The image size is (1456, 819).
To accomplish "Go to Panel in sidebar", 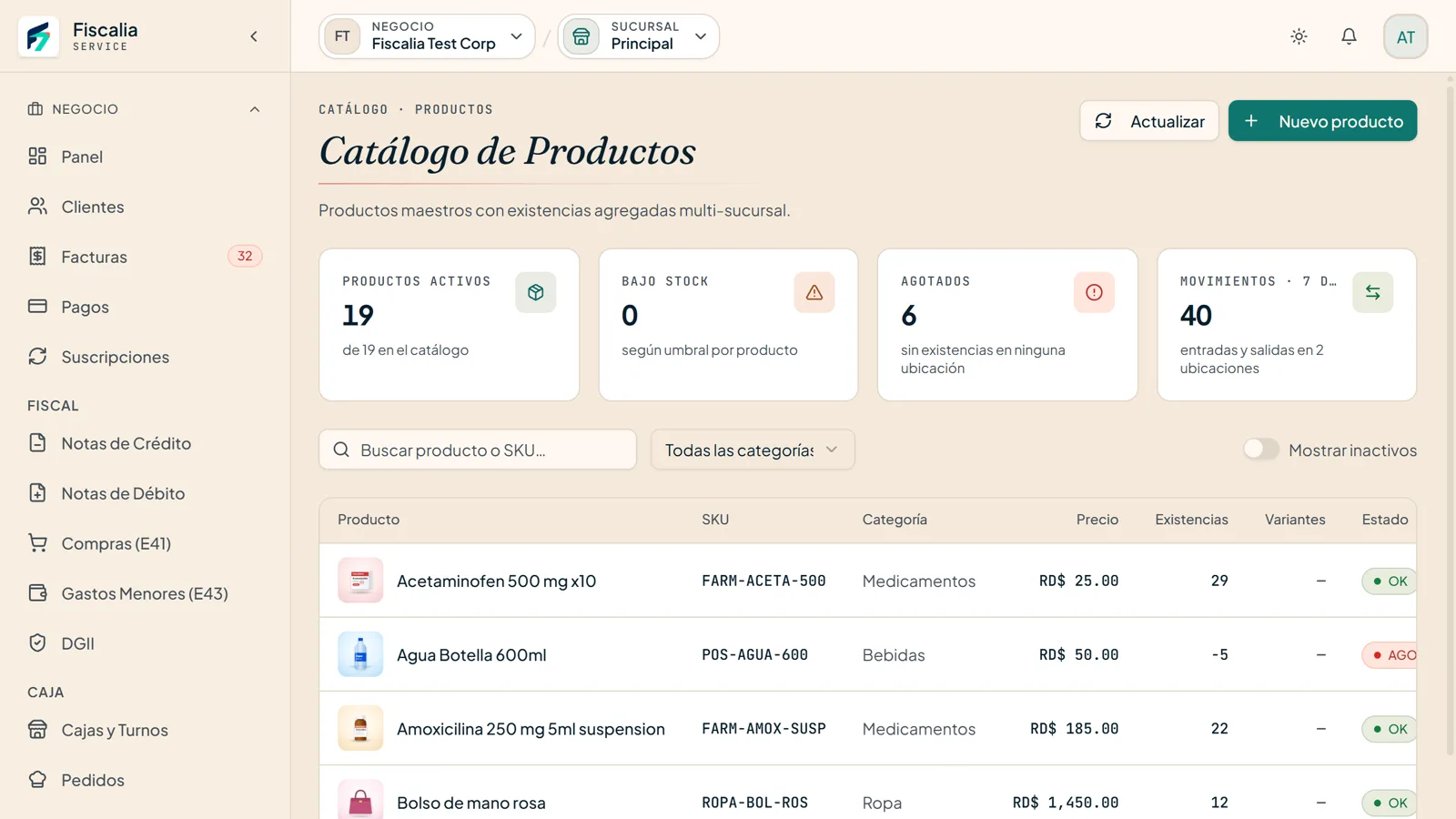I will (146, 157).
